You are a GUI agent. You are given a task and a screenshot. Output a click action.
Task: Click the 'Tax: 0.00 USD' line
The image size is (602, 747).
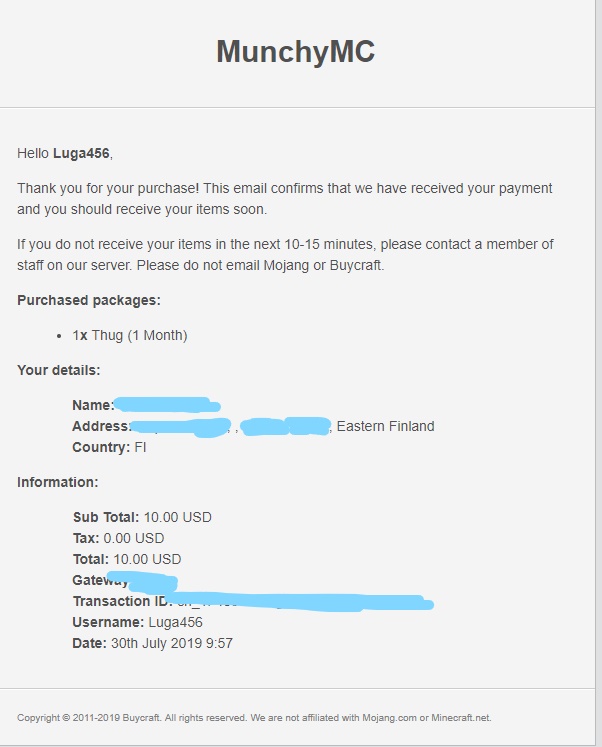[118, 538]
